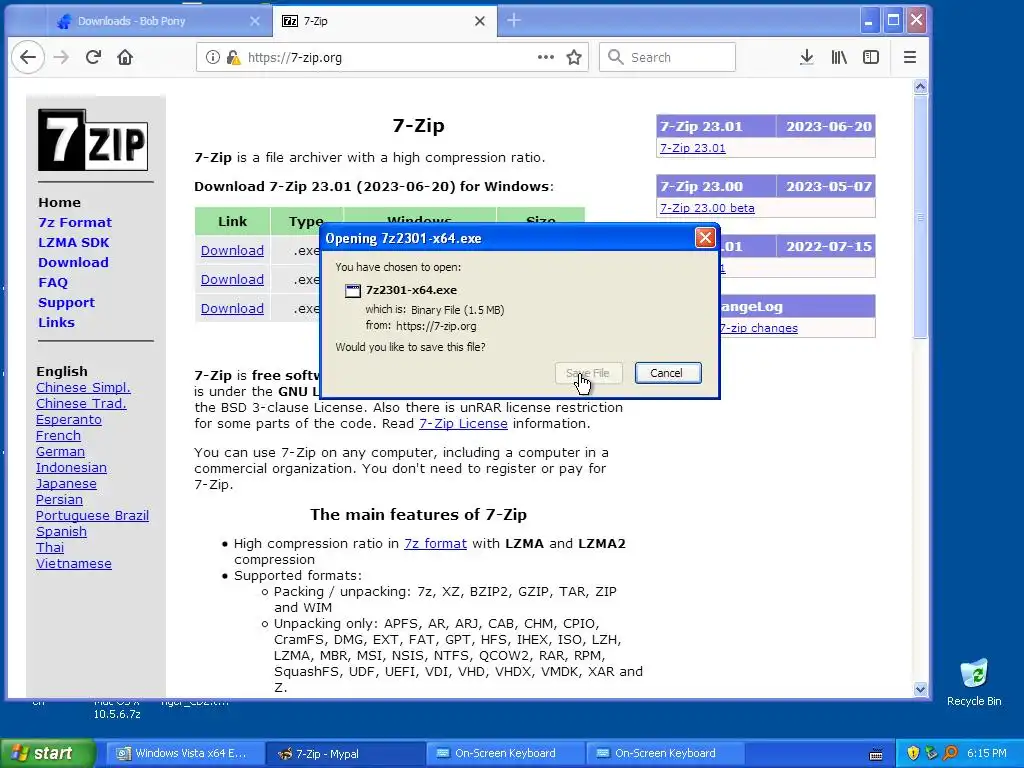Focus the browser Search box

tap(667, 57)
